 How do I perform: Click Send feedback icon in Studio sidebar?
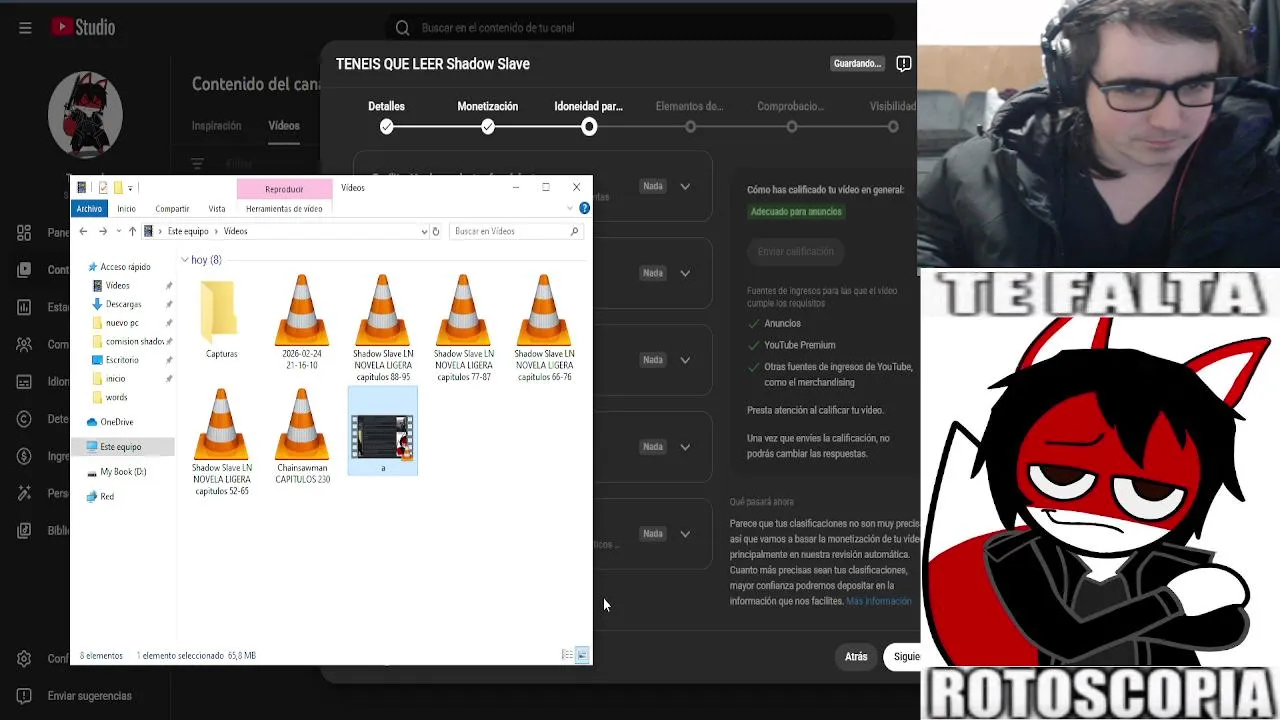pos(24,696)
